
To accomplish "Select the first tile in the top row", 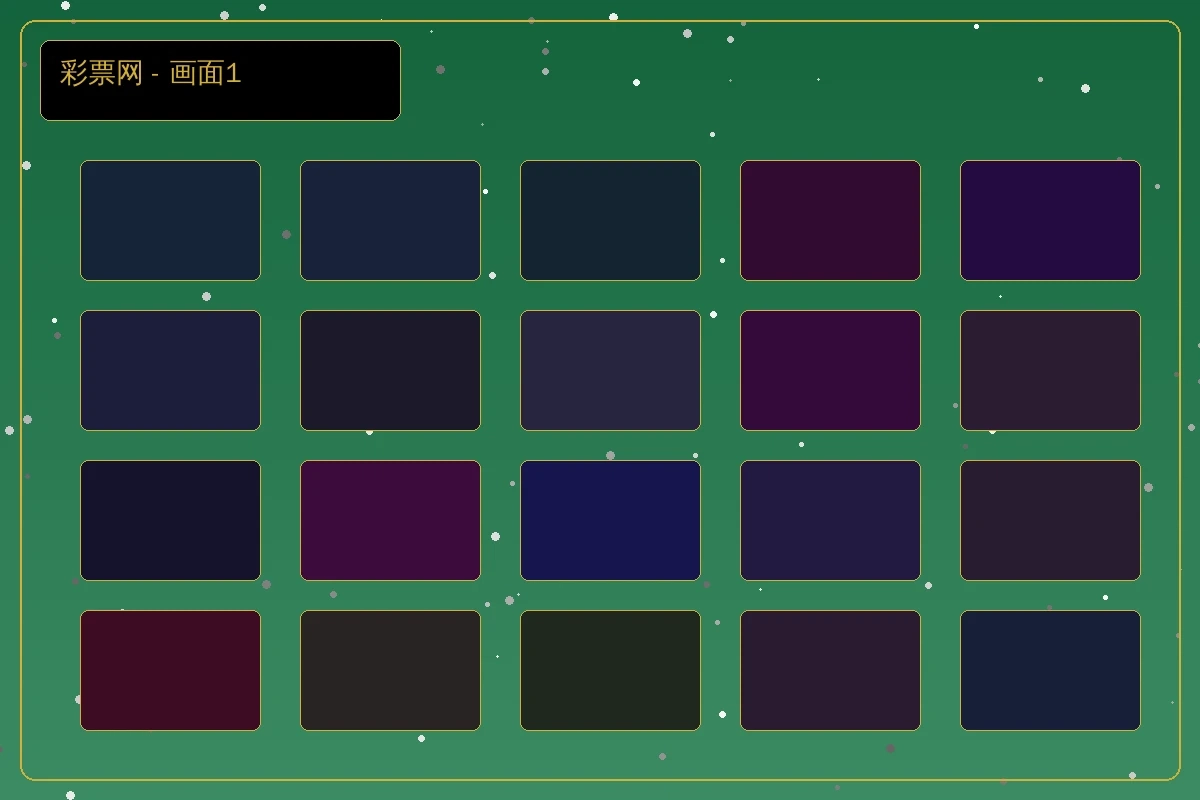I will pyautogui.click(x=170, y=220).
